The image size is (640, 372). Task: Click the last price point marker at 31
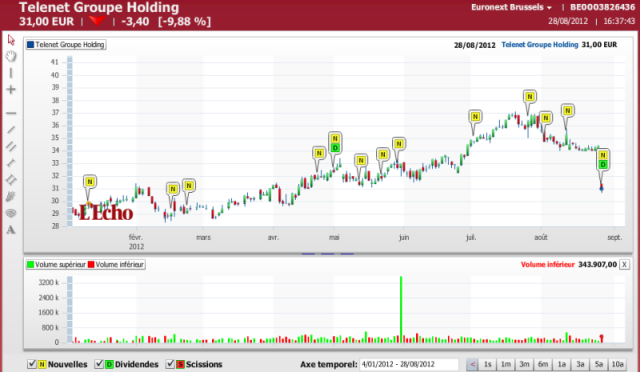click(x=601, y=188)
